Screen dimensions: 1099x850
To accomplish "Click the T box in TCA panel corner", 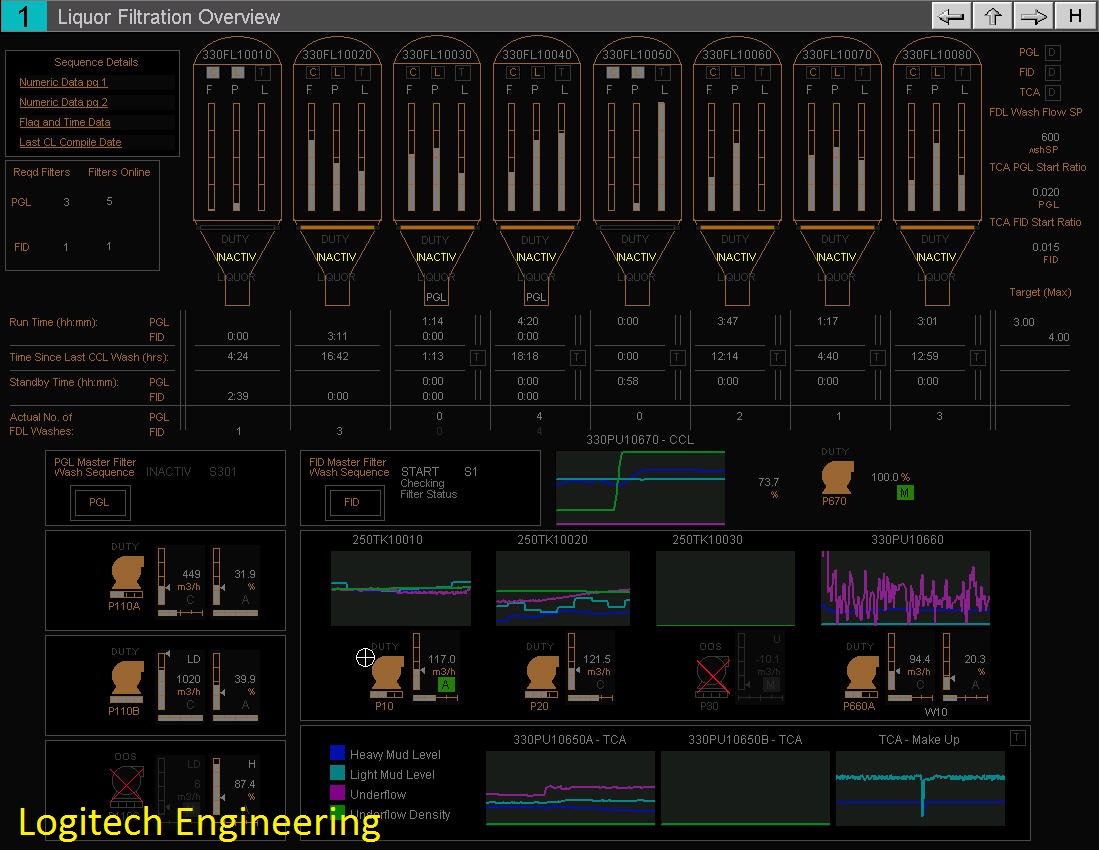I will [x=1018, y=737].
